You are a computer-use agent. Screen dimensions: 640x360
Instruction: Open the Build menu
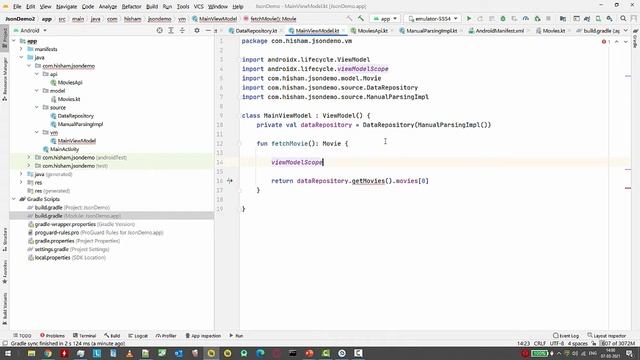152,7
